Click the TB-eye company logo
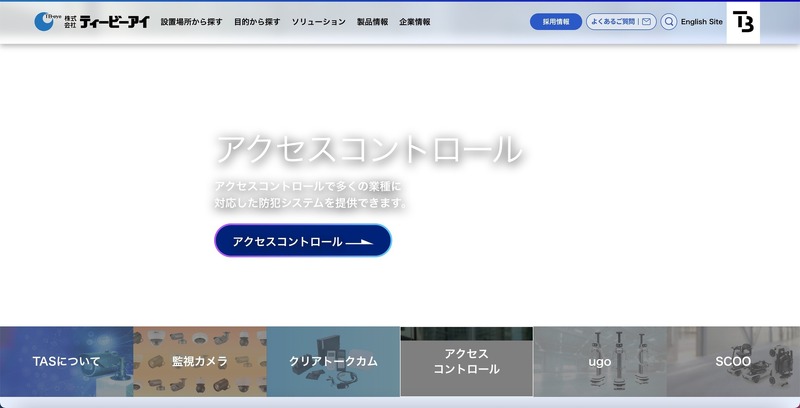 pyautogui.click(x=91, y=21)
